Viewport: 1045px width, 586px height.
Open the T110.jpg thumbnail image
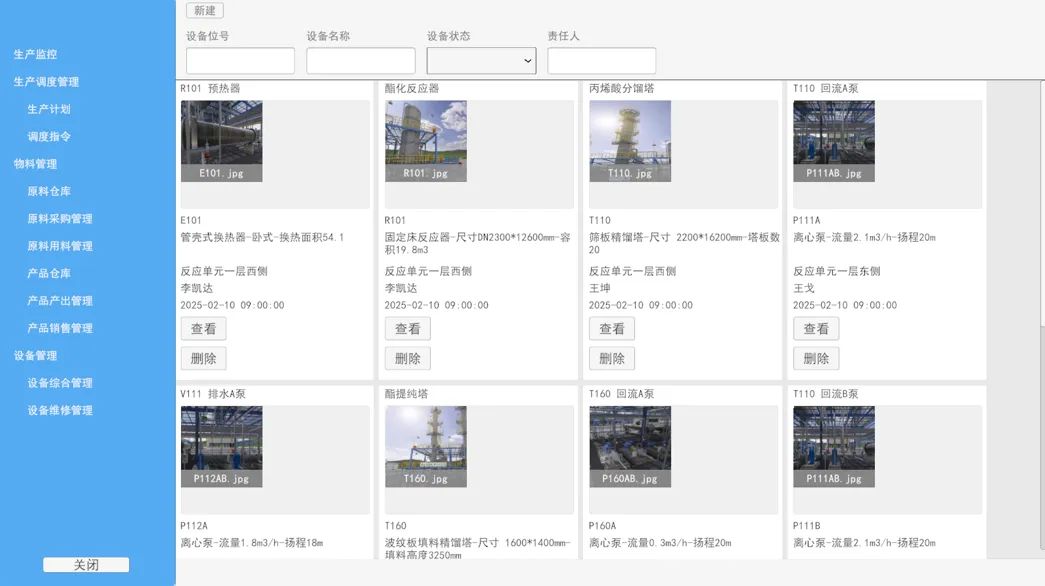[x=630, y=141]
